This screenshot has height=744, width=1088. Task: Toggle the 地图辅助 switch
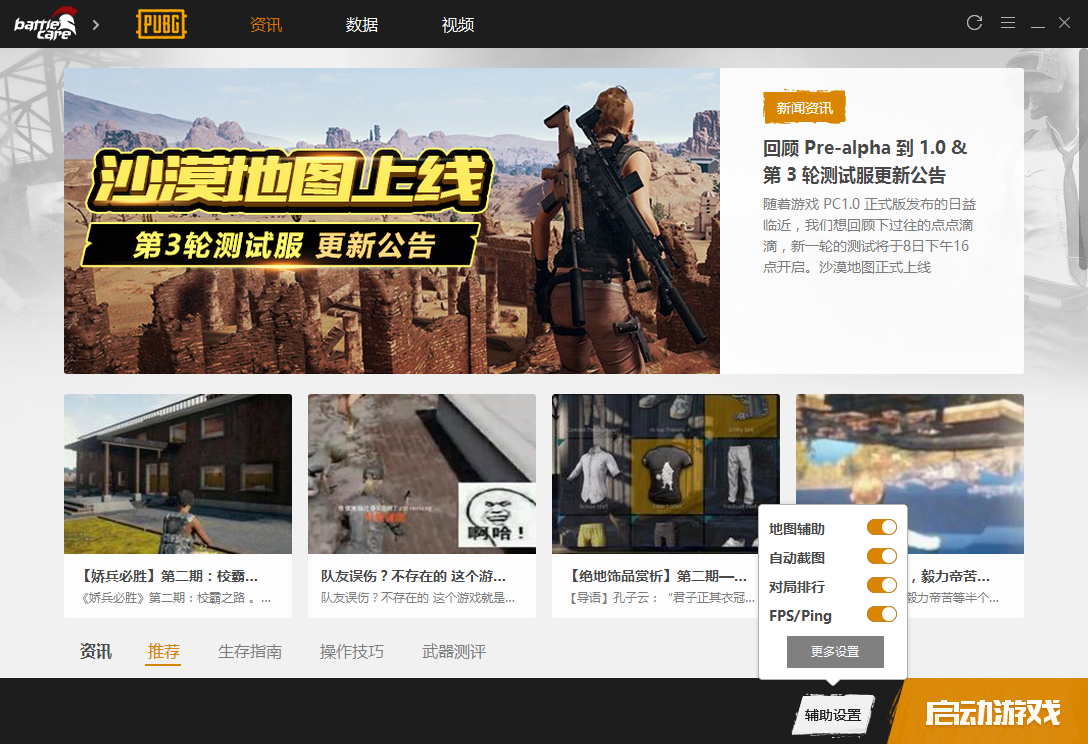tap(882, 527)
